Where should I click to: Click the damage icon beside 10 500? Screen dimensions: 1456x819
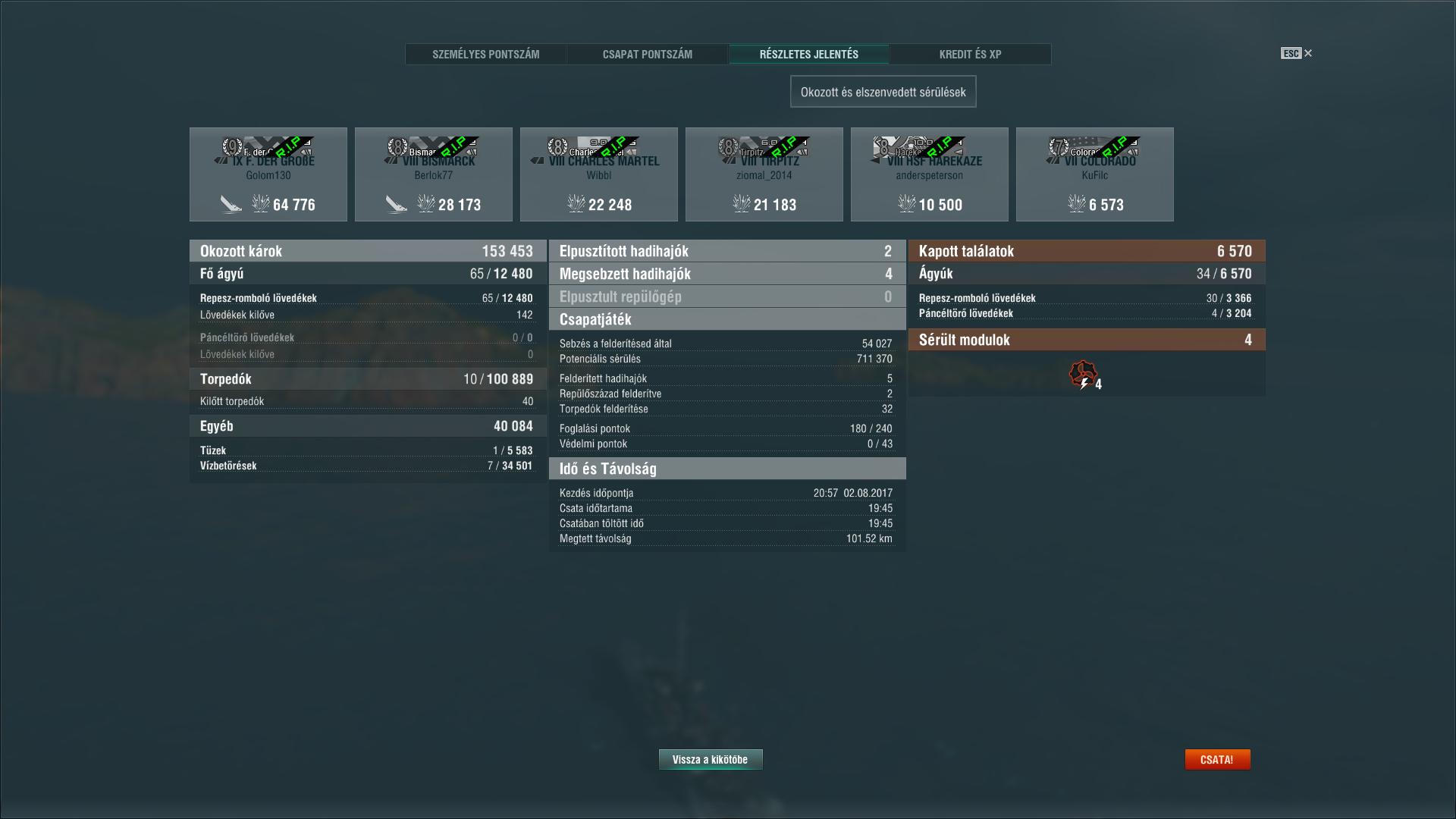[x=906, y=203]
